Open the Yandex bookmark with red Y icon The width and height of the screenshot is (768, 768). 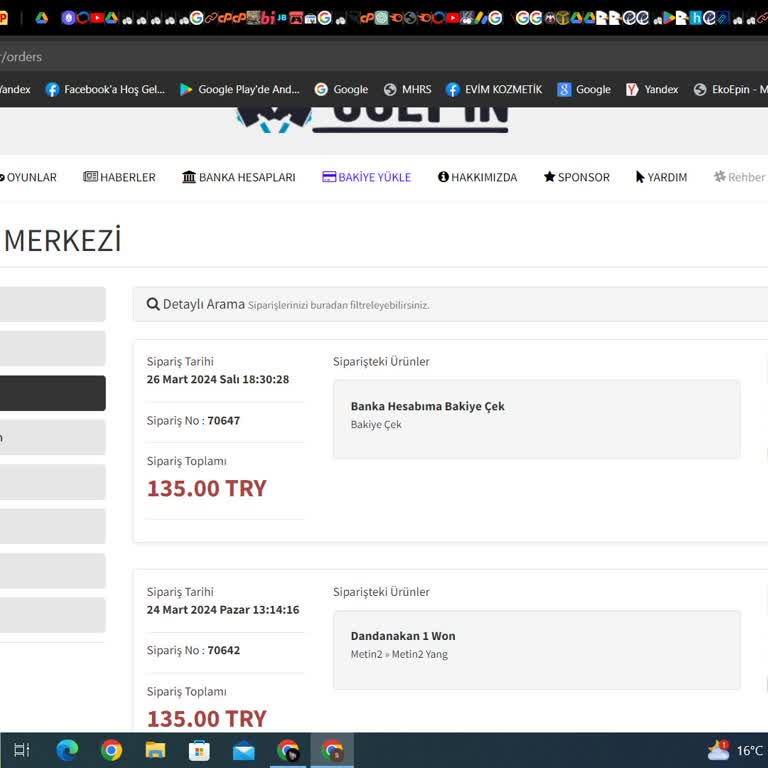point(652,90)
